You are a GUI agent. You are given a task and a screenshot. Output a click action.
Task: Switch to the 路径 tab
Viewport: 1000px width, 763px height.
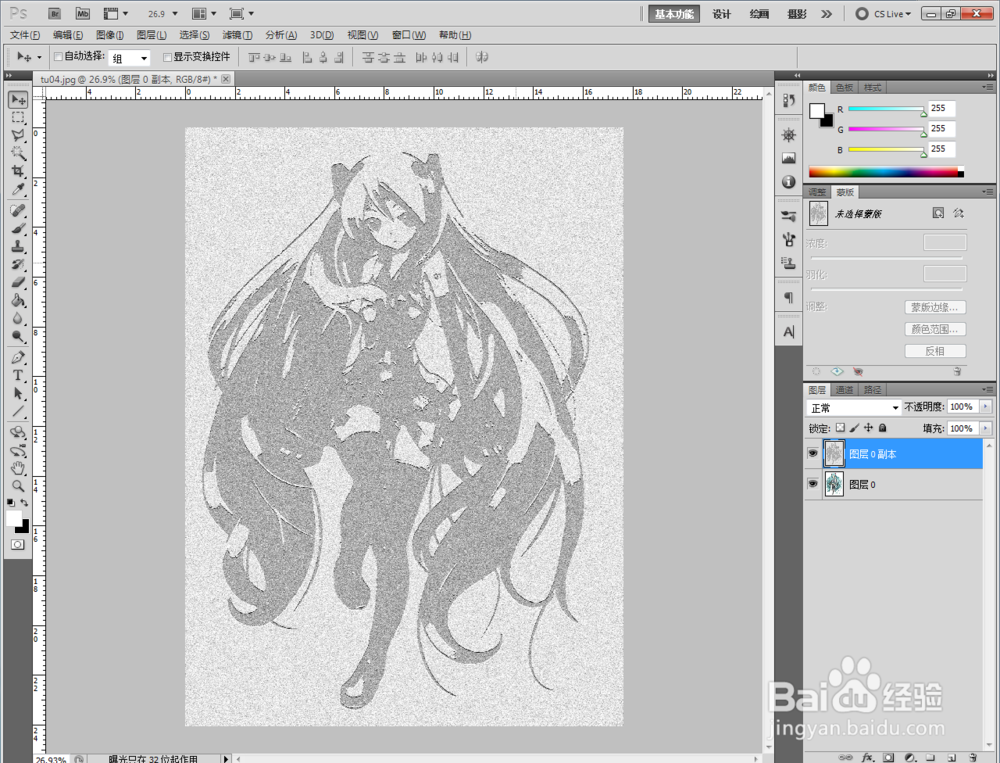point(872,389)
